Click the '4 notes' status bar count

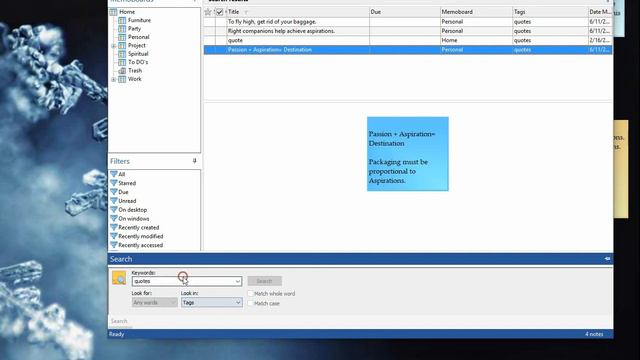point(594,334)
